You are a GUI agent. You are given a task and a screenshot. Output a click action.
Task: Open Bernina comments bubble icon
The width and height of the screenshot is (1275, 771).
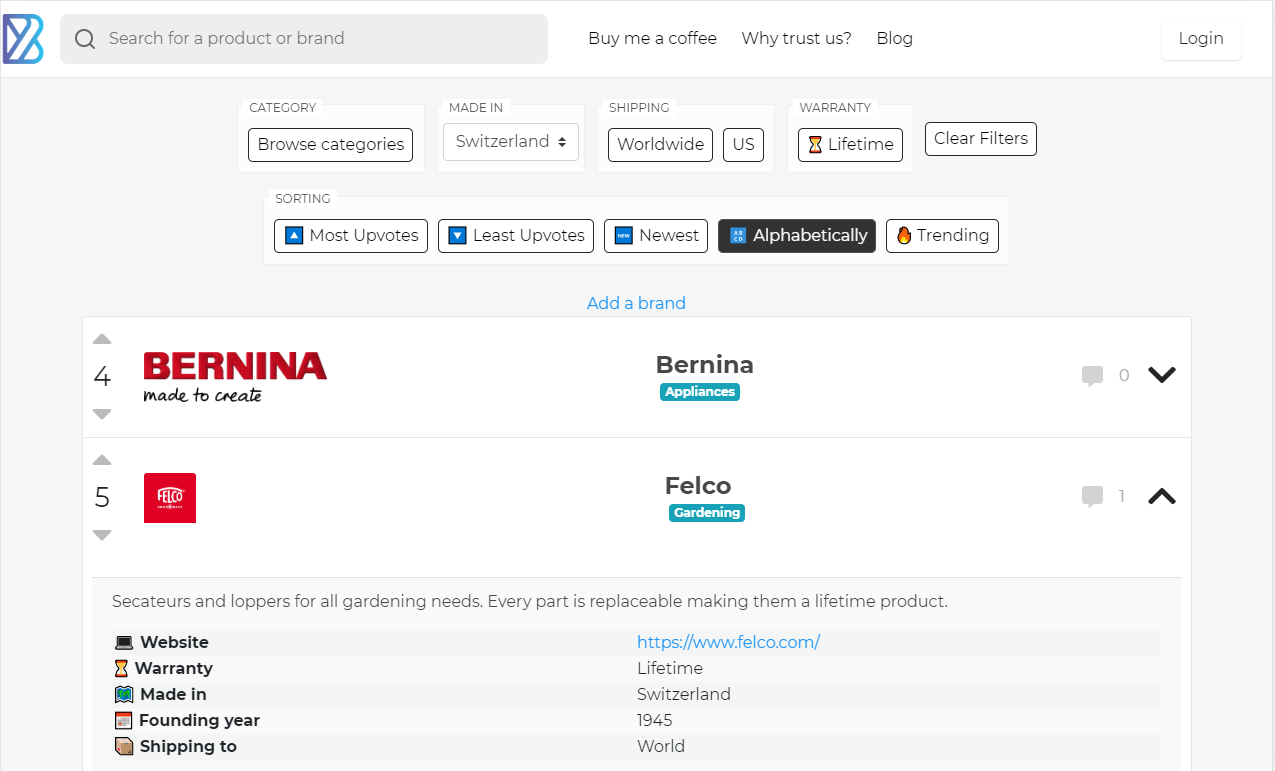1092,376
